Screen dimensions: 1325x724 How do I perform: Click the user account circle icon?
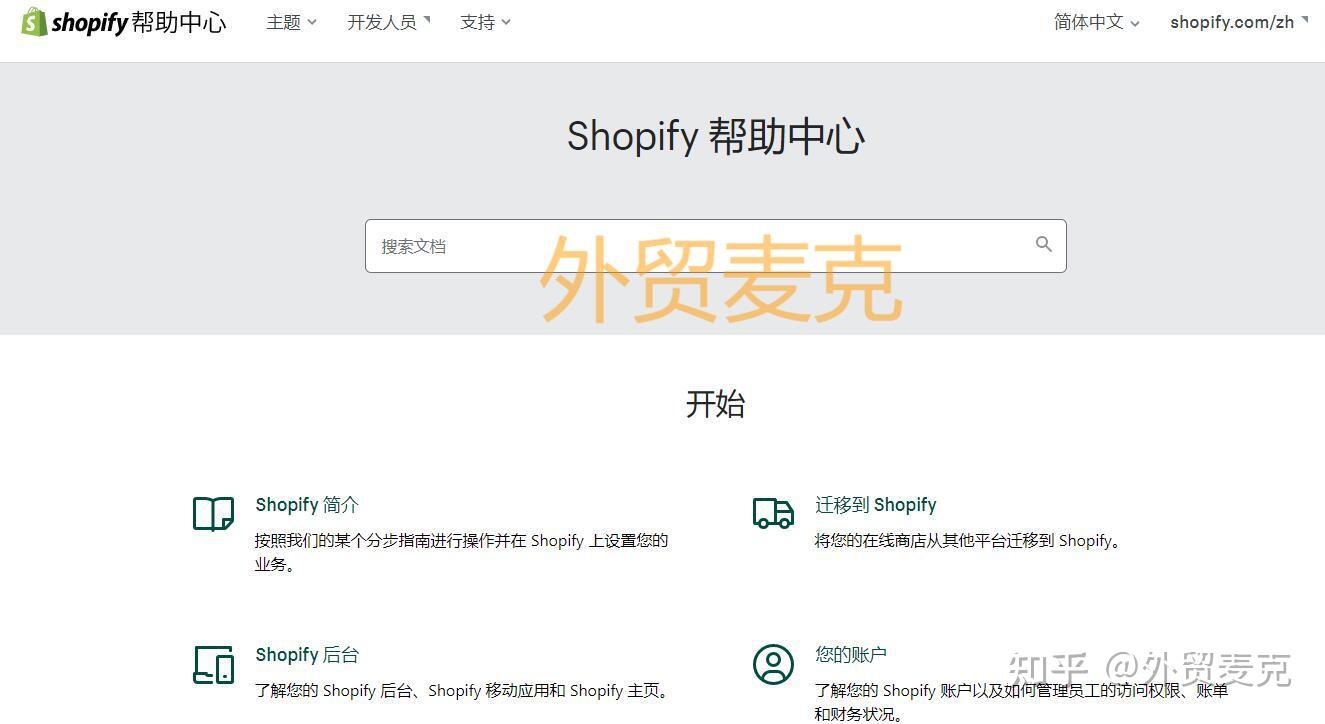pyautogui.click(x=773, y=664)
